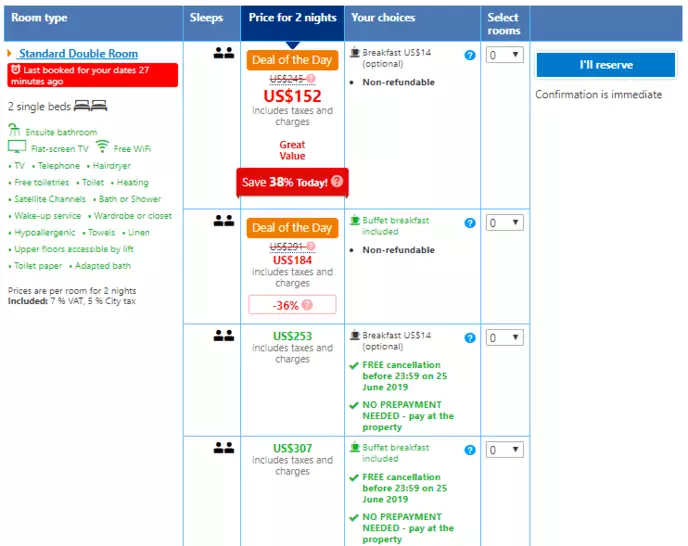The width and height of the screenshot is (688, 546).
Task: Click the Confirmation is immediate text
Action: tap(598, 94)
